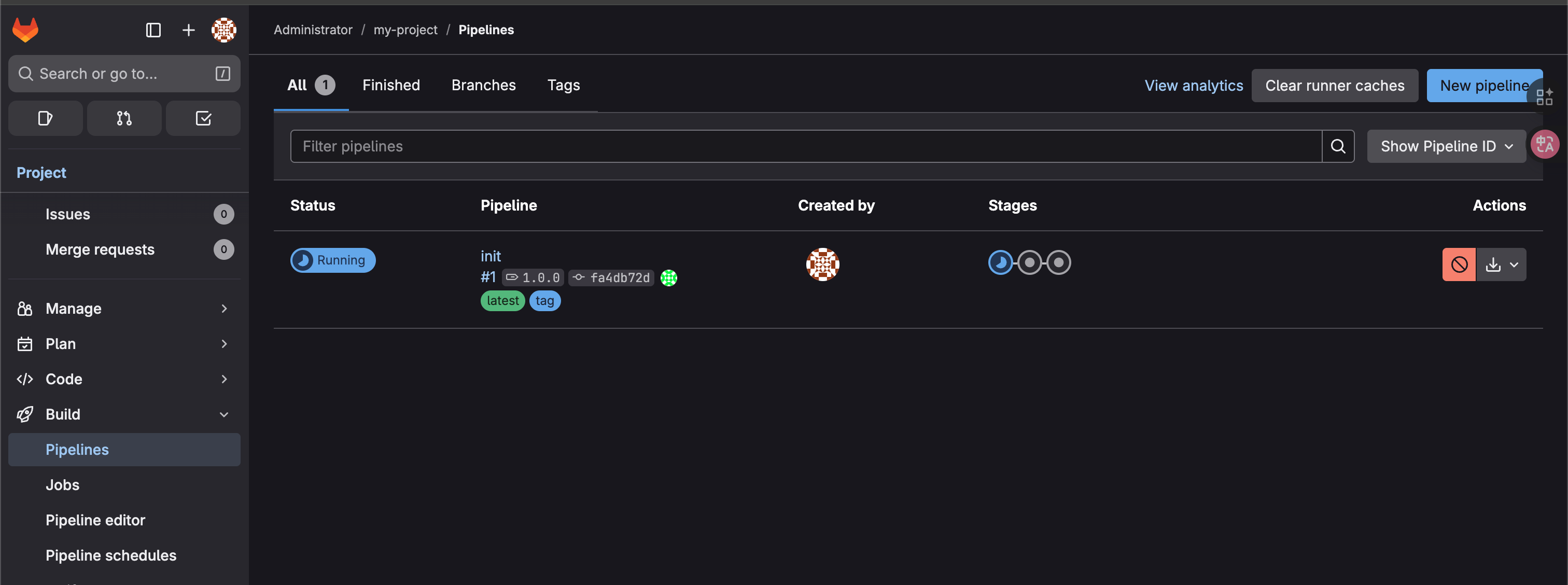Viewport: 1568px width, 585px height.
Task: Open the Jobs sidebar item
Action: click(x=62, y=484)
